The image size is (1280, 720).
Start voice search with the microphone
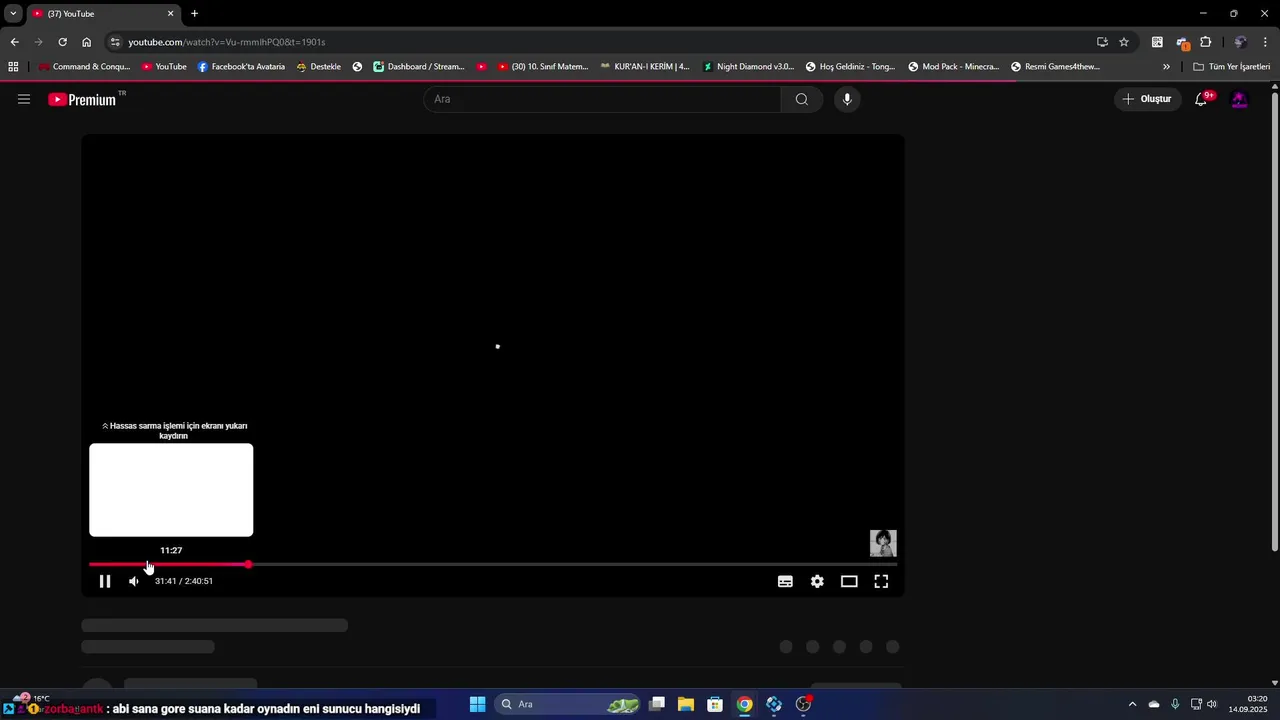847,99
